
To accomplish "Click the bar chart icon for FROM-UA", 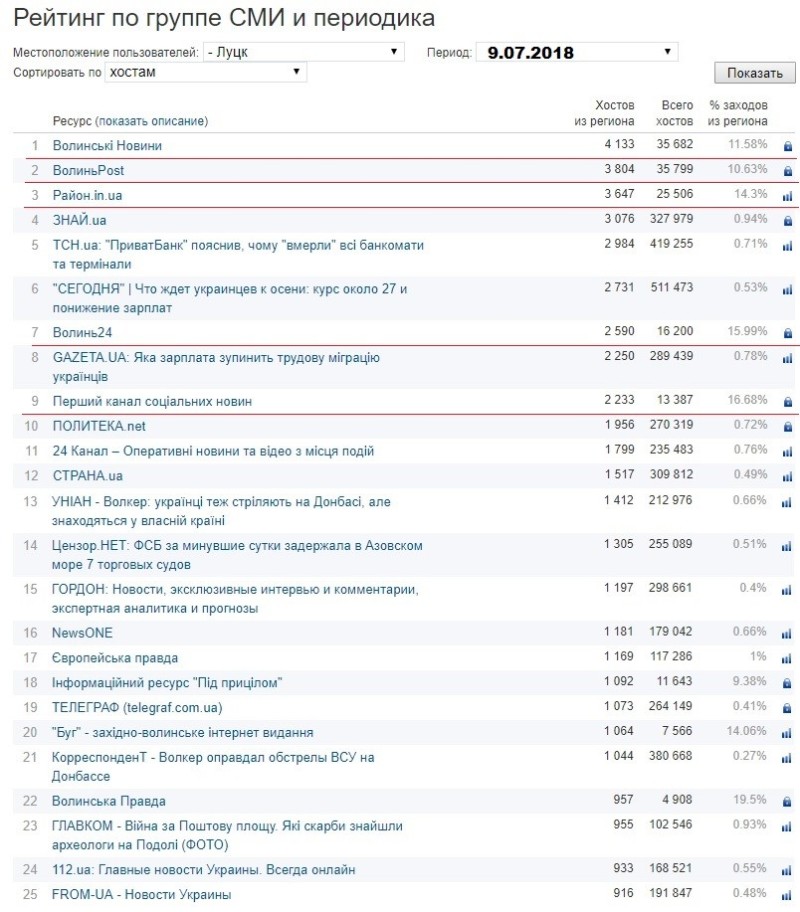I will coord(787,895).
